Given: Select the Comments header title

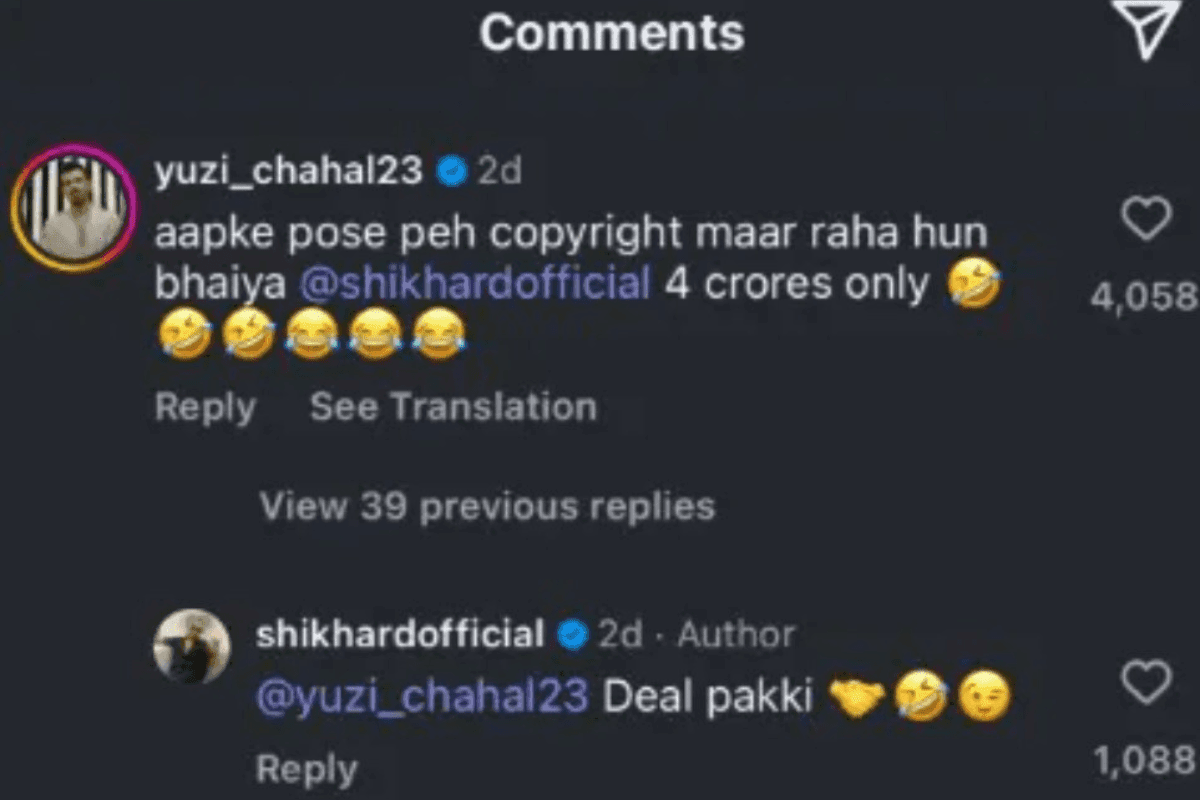Looking at the screenshot, I should [611, 32].
